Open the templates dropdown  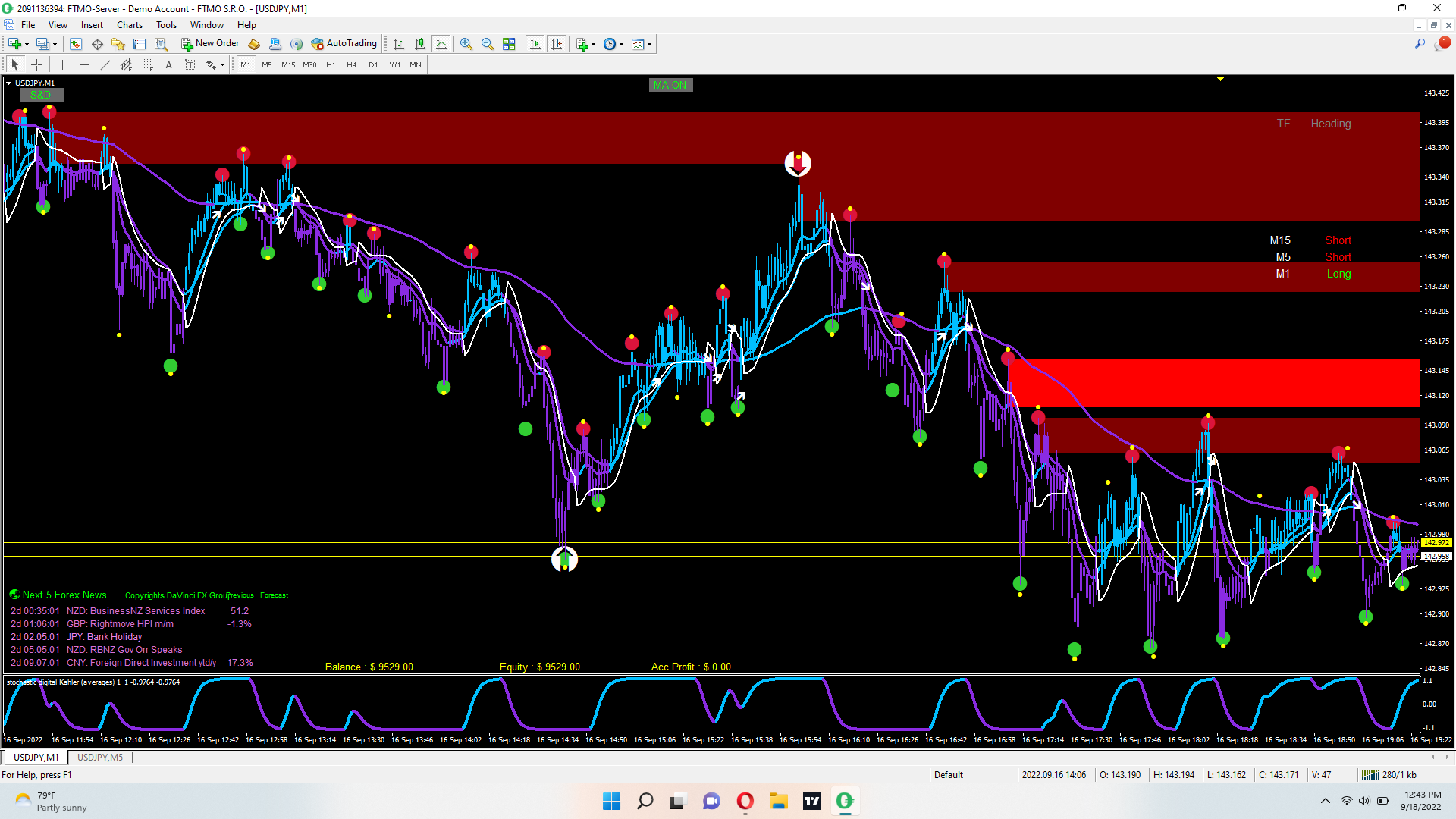tap(649, 44)
